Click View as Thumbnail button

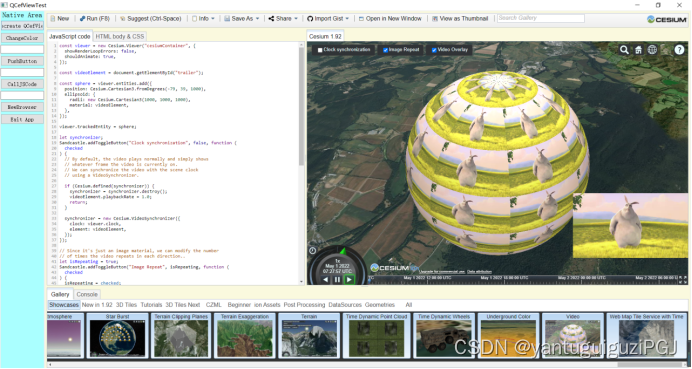460,19
